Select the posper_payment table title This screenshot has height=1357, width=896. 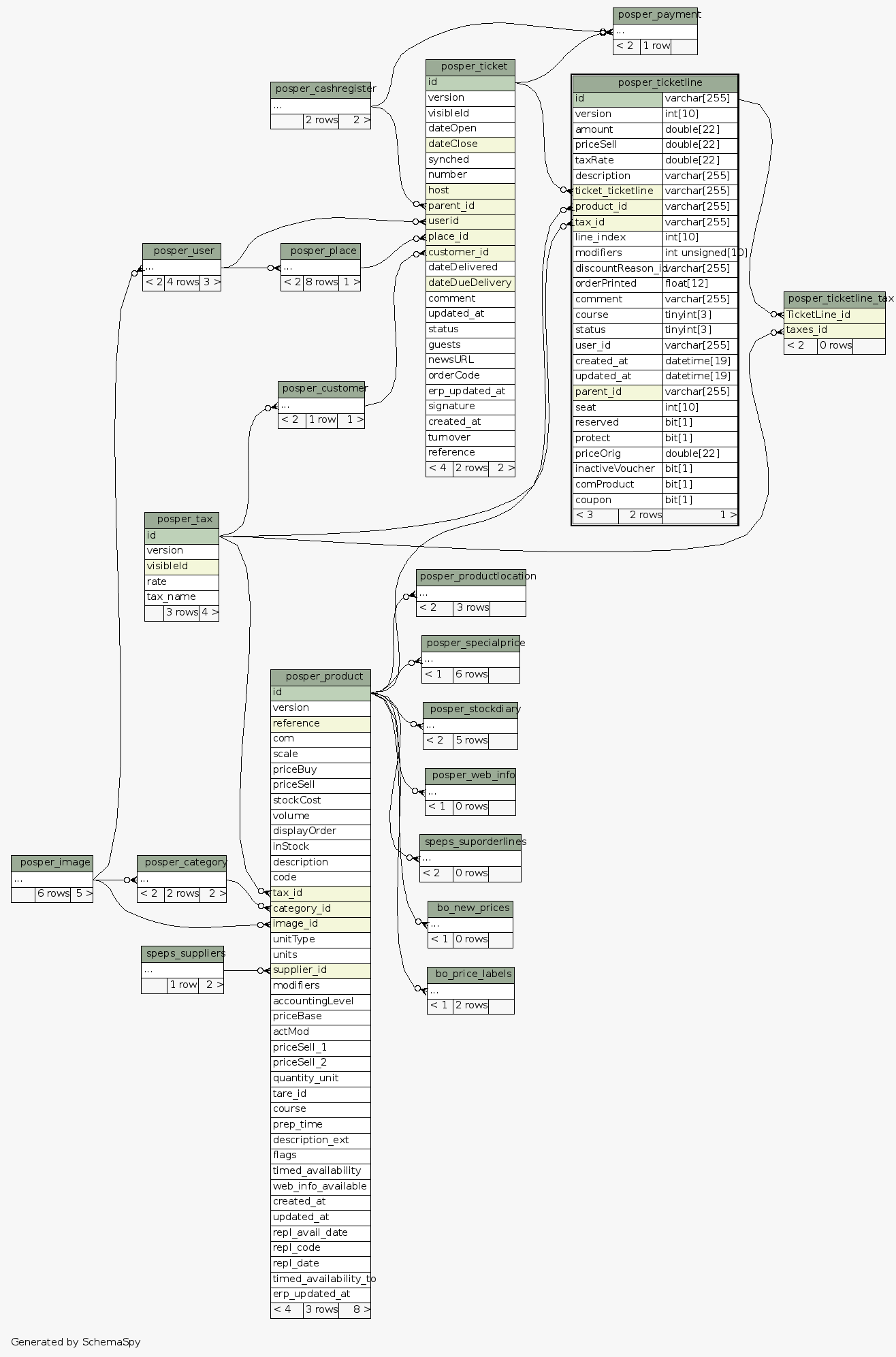pos(655,15)
